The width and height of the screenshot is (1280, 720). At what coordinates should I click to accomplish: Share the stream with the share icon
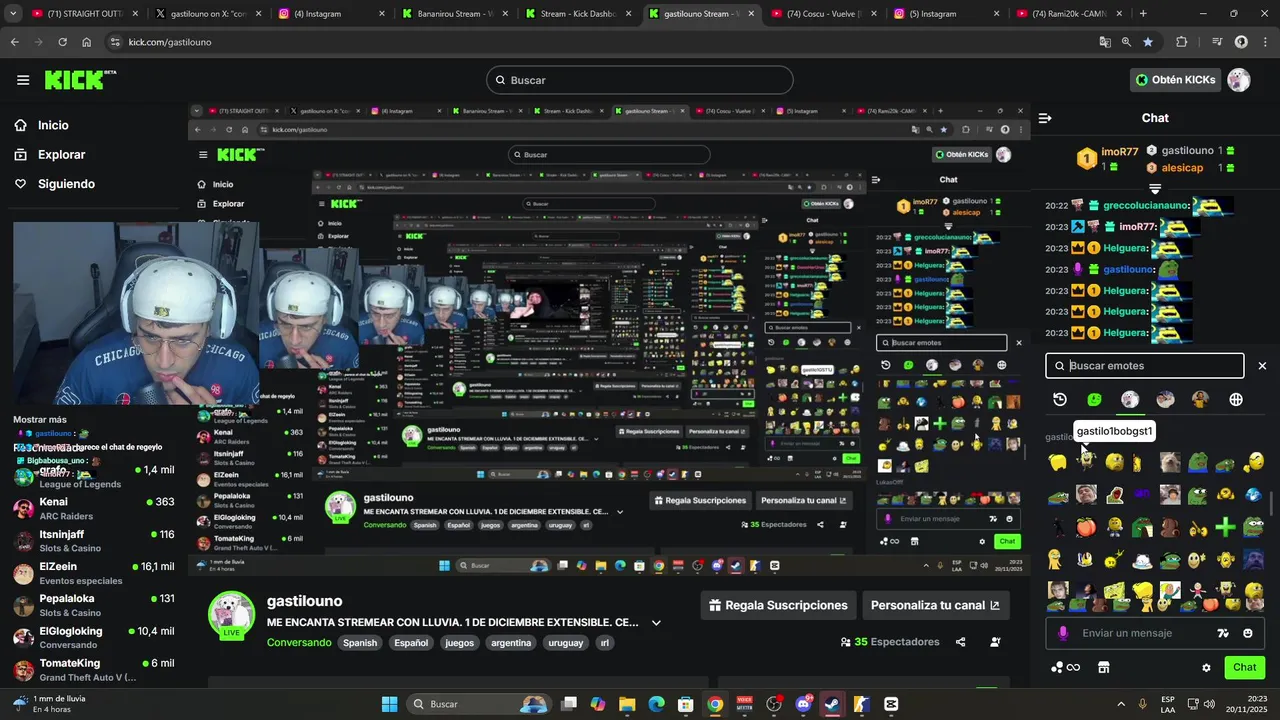[960, 642]
